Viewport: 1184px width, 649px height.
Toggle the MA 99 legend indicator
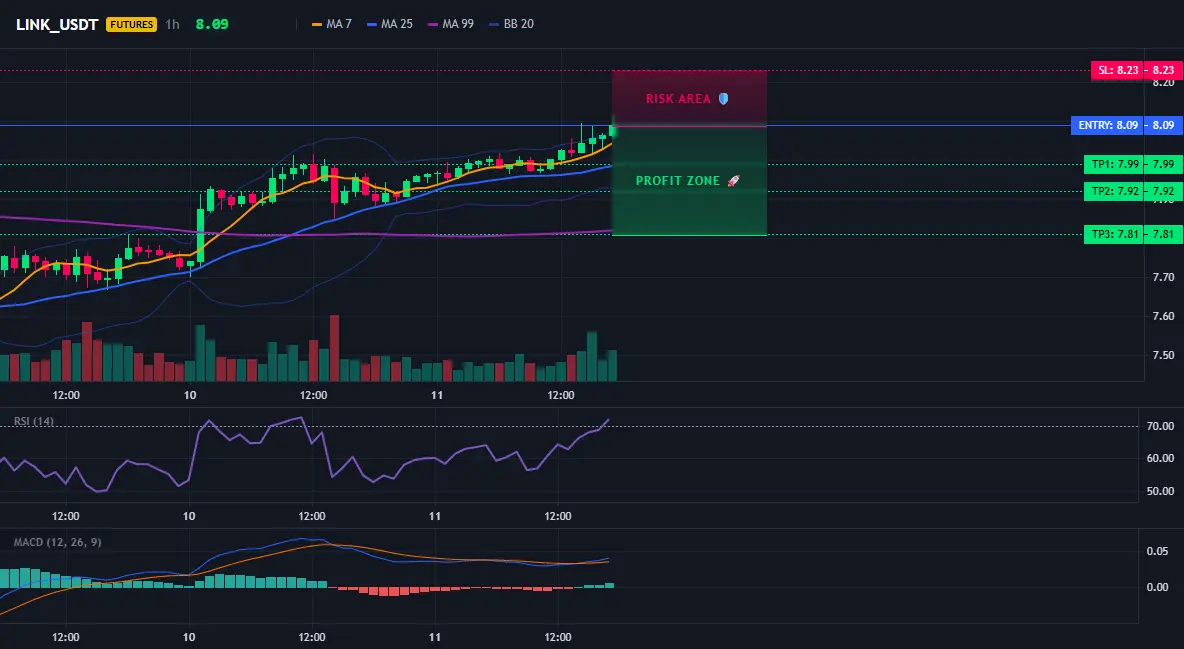tap(451, 24)
